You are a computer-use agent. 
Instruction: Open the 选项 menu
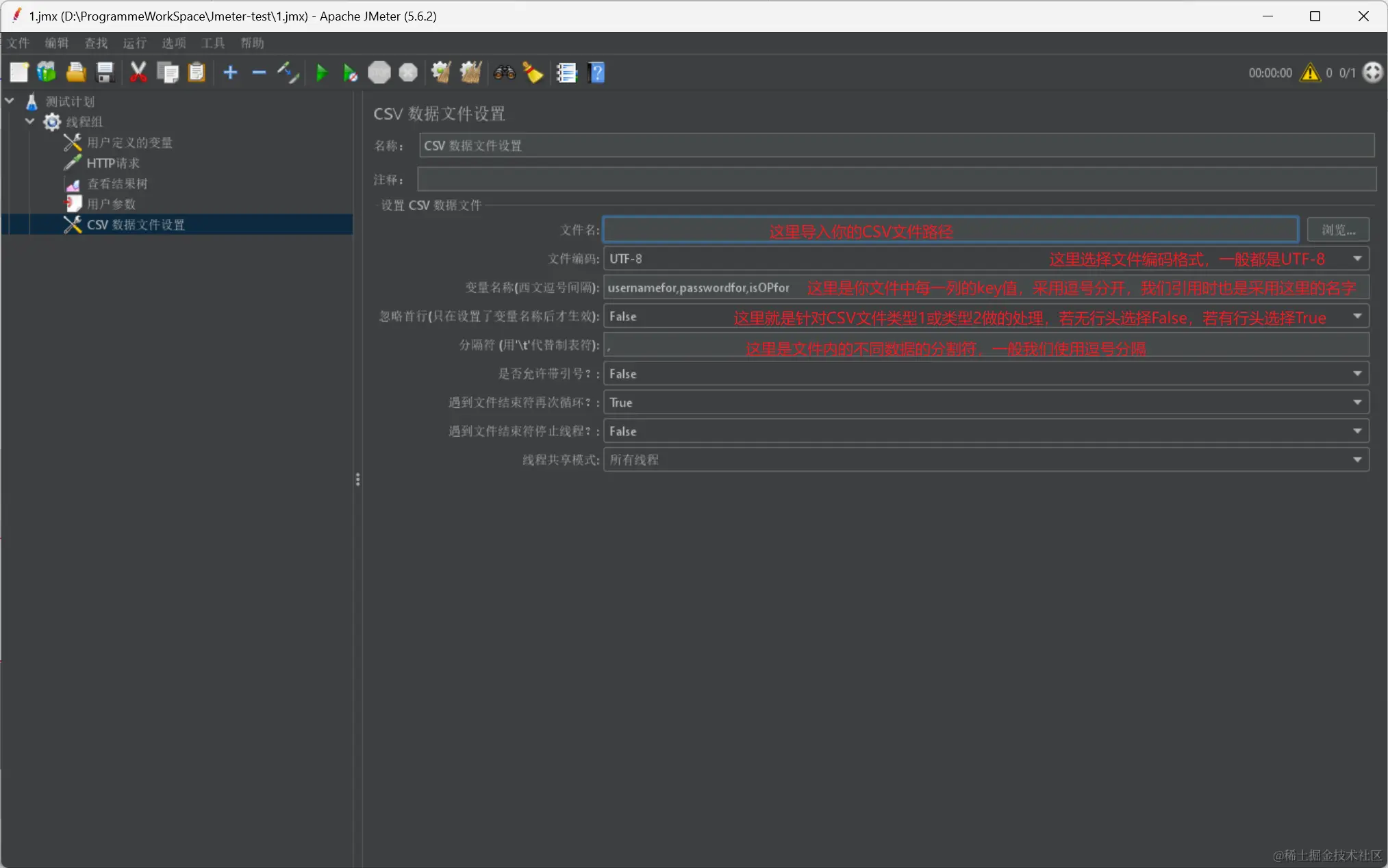(x=173, y=43)
